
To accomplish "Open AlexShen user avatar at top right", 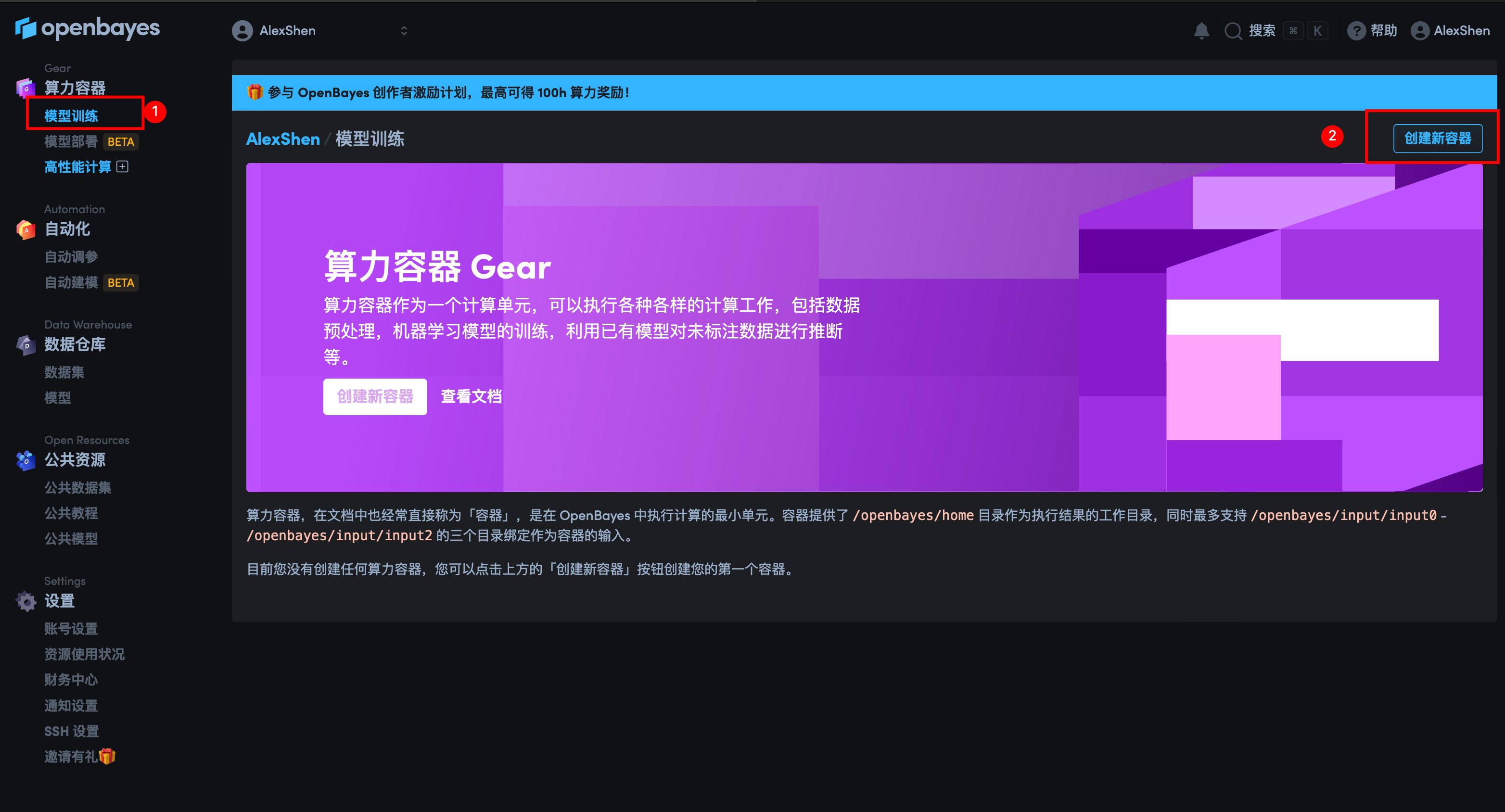I will click(x=1420, y=31).
